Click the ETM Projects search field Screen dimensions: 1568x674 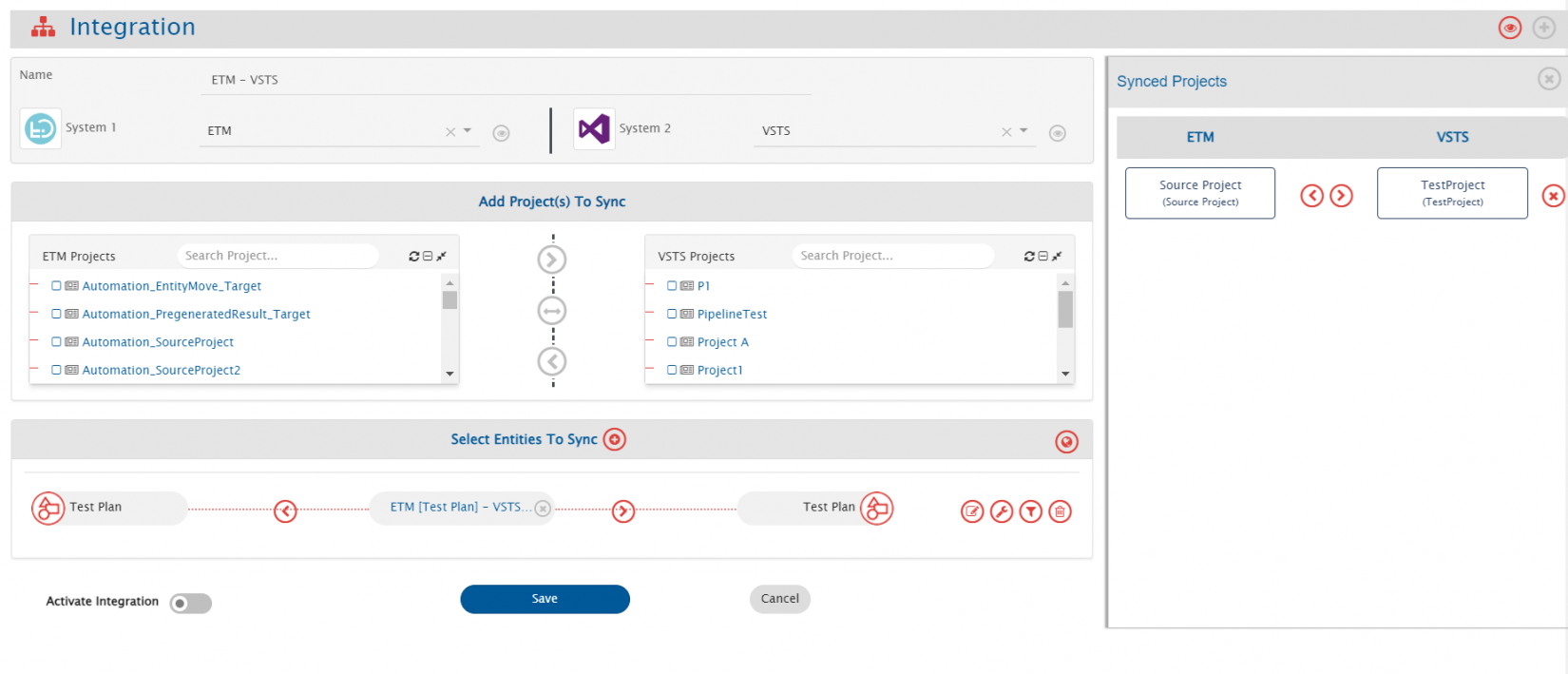click(276, 256)
